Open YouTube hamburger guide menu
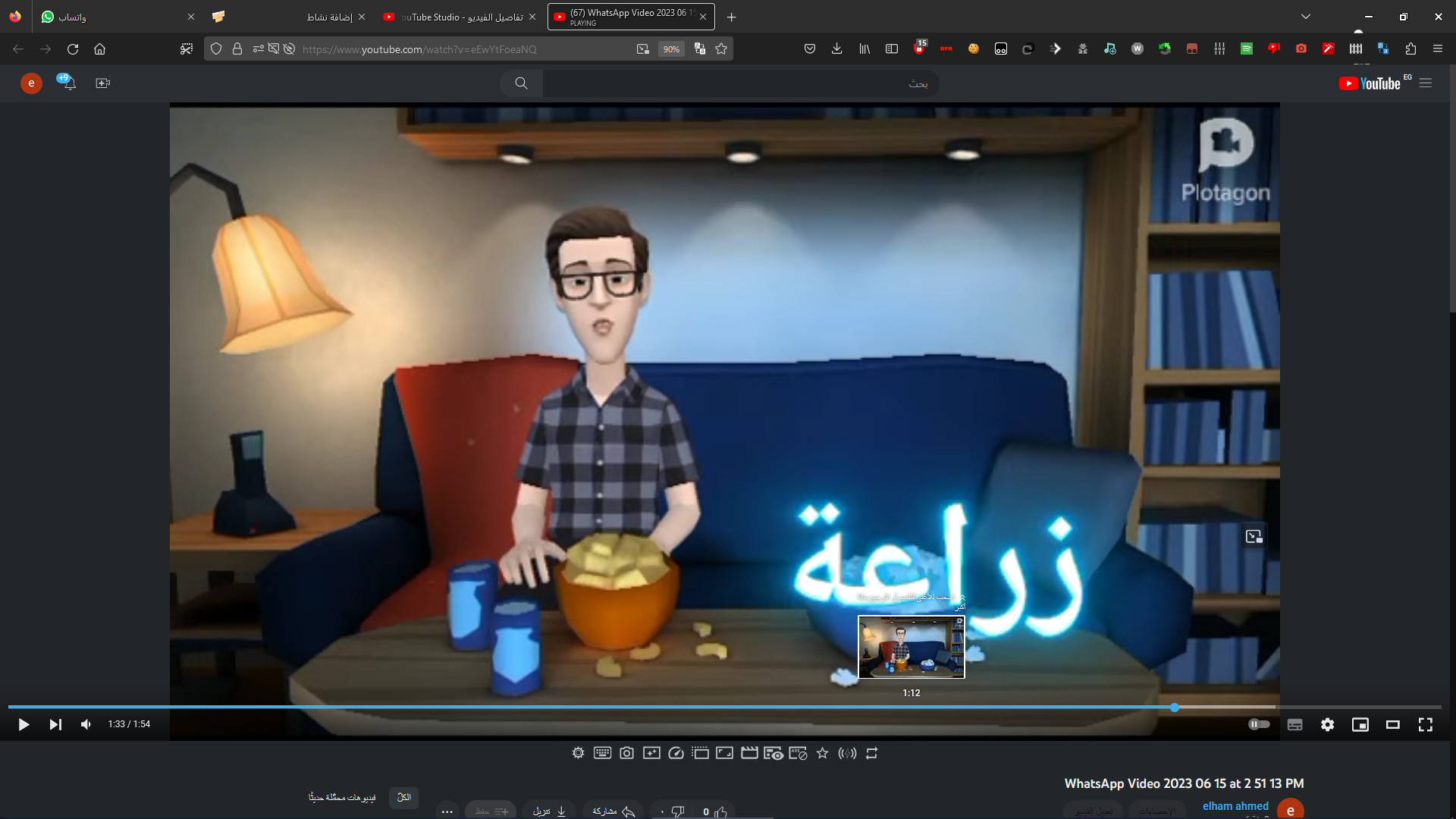Screen dimensions: 1456x819 [1426, 83]
